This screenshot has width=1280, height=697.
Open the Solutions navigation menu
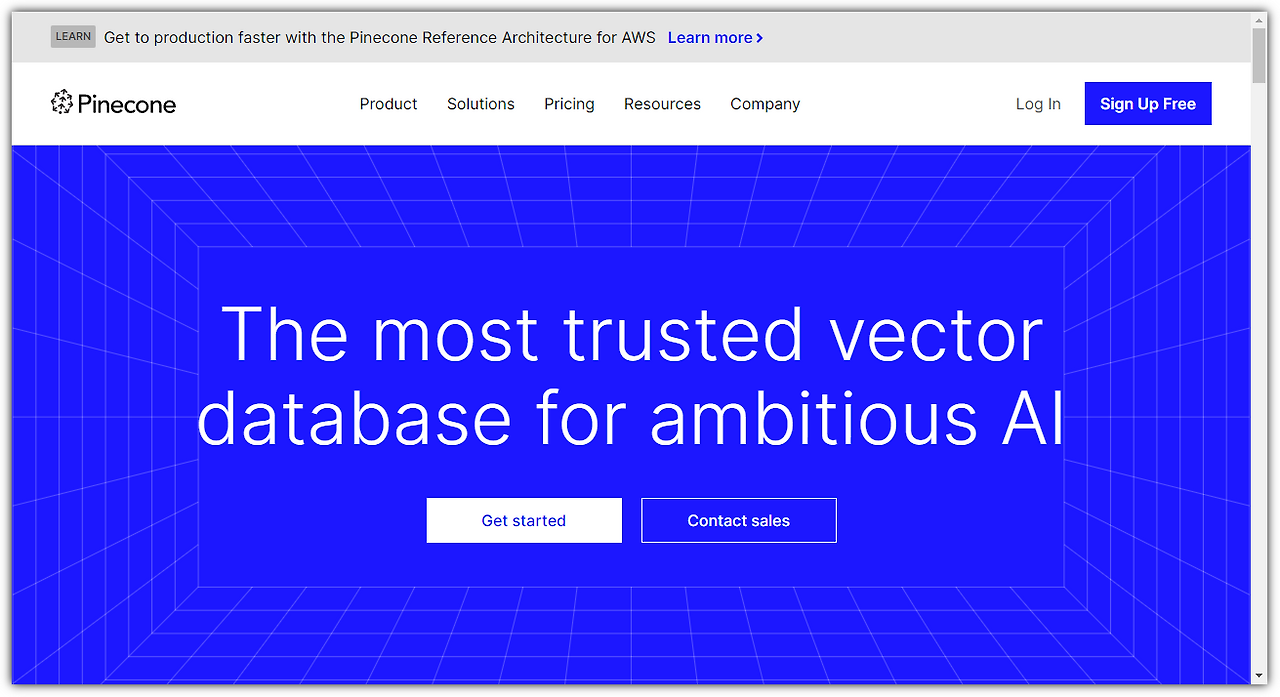[x=480, y=103]
